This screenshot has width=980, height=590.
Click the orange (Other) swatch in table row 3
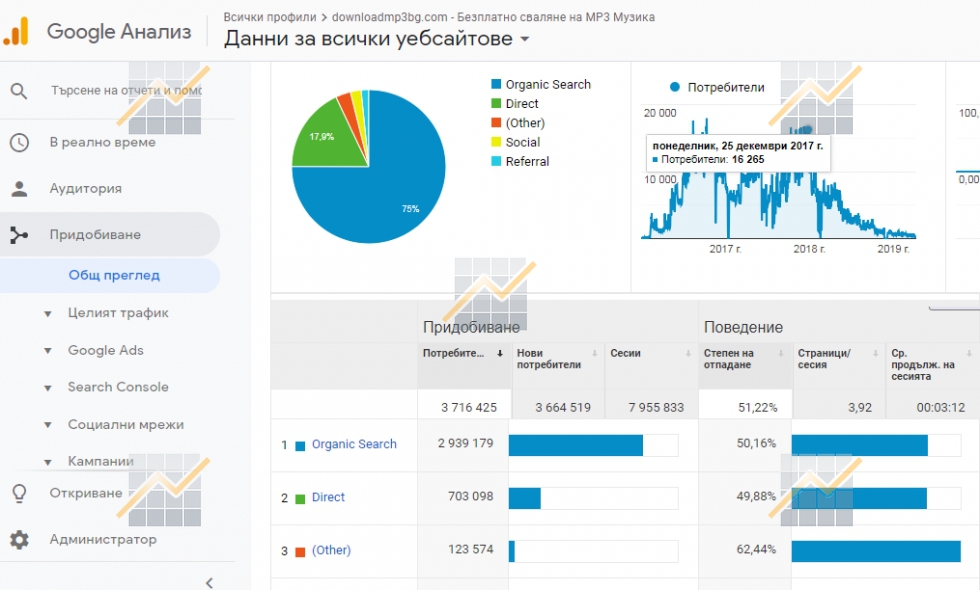click(300, 552)
